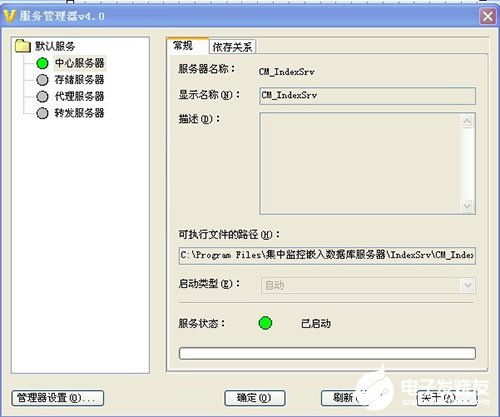Click the 默认服务 folder icon

coord(23,46)
